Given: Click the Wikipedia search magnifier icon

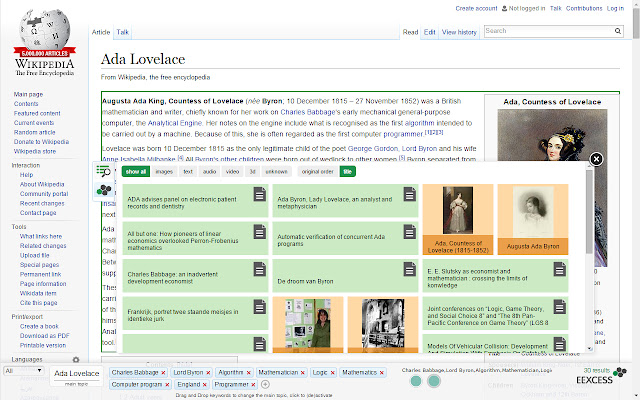Looking at the screenshot, I should click(618, 31).
